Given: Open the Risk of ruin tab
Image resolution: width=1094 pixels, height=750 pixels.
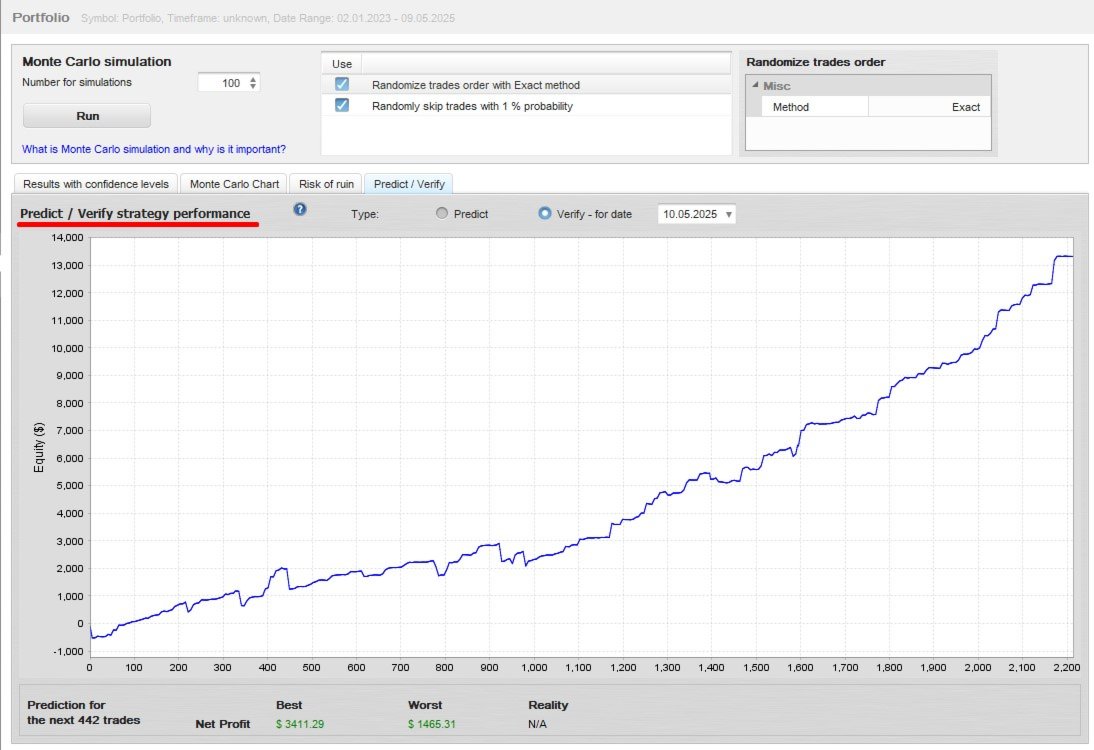Looking at the screenshot, I should [326, 184].
